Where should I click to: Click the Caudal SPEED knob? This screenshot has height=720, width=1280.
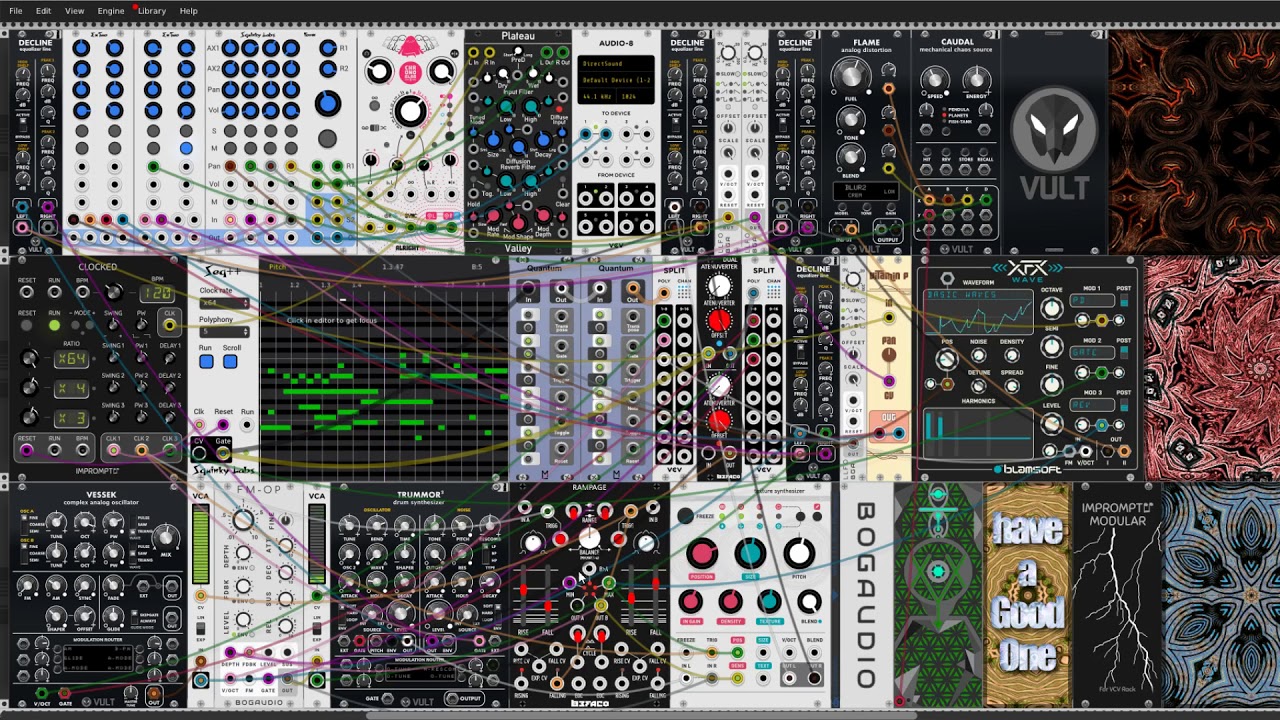point(933,79)
